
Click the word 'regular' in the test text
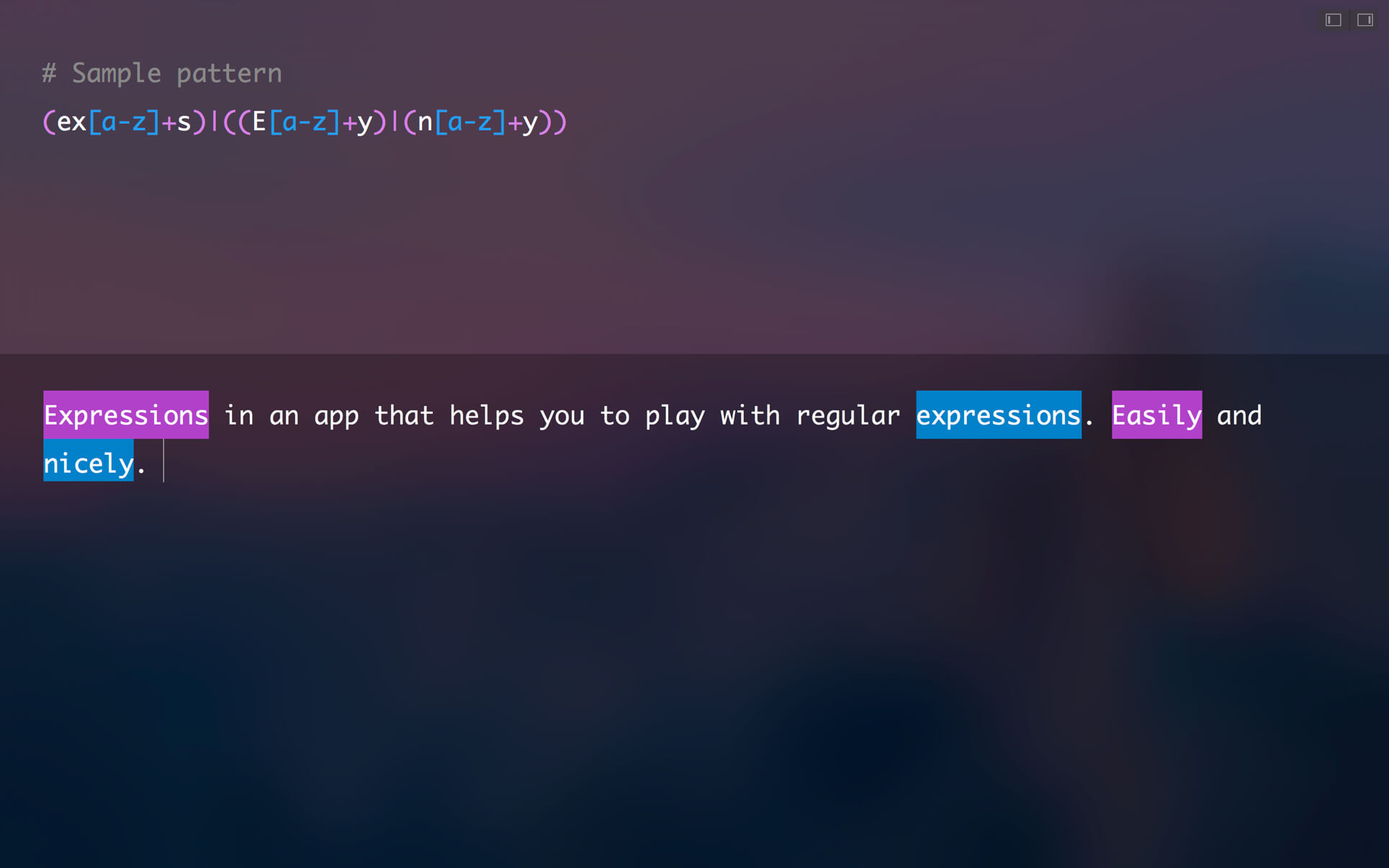[848, 416]
